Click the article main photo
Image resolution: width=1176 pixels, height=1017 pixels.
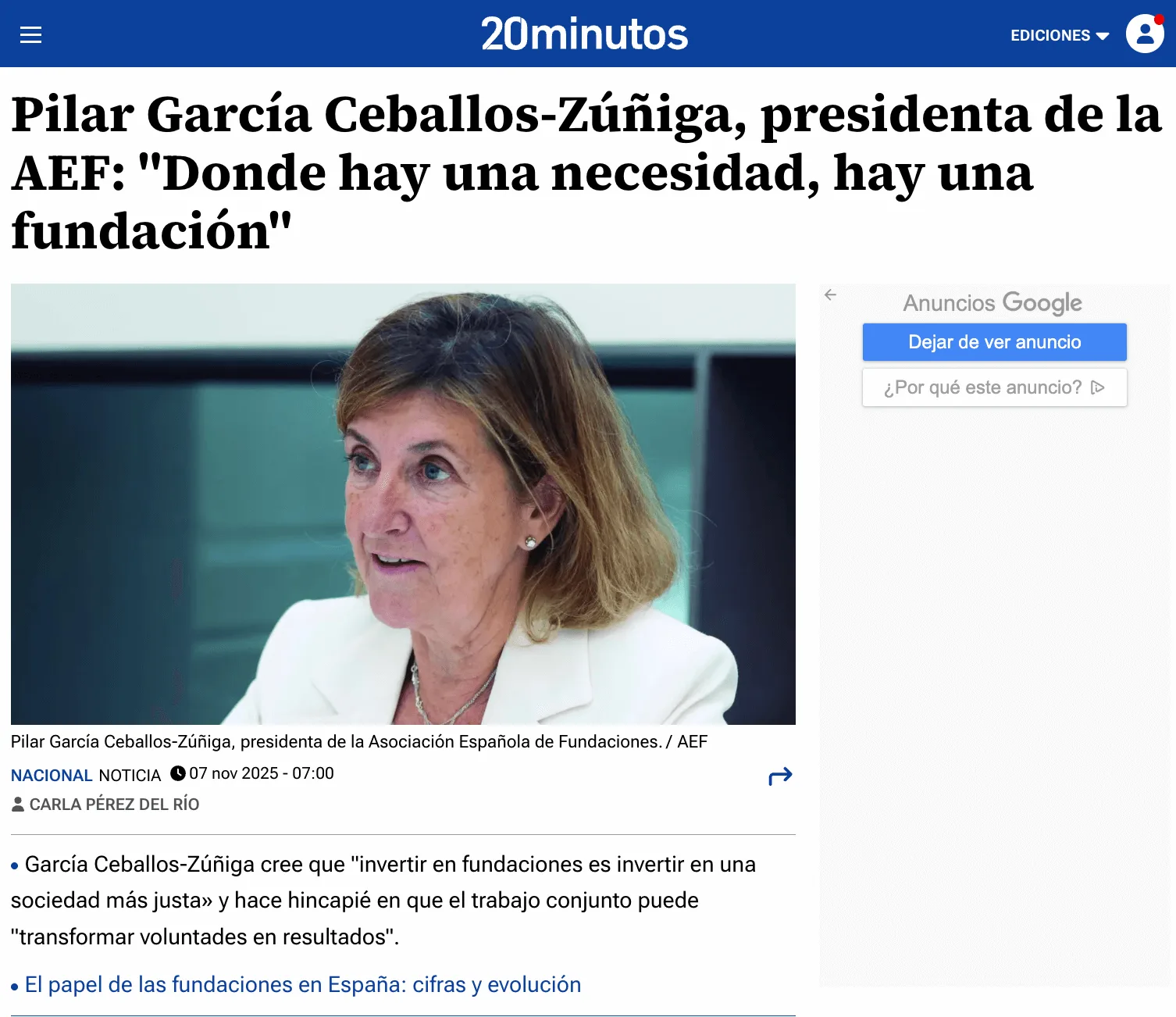(x=403, y=504)
